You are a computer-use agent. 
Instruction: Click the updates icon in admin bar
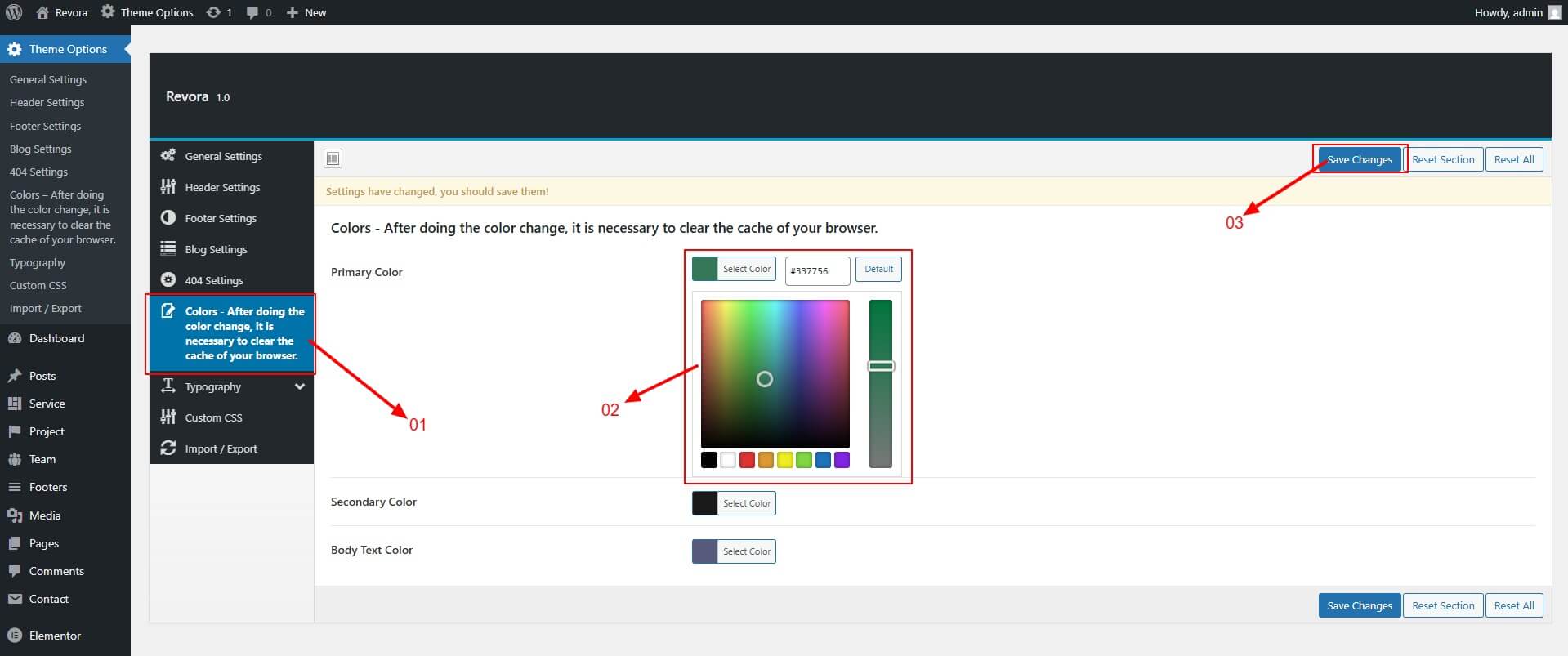(x=213, y=12)
